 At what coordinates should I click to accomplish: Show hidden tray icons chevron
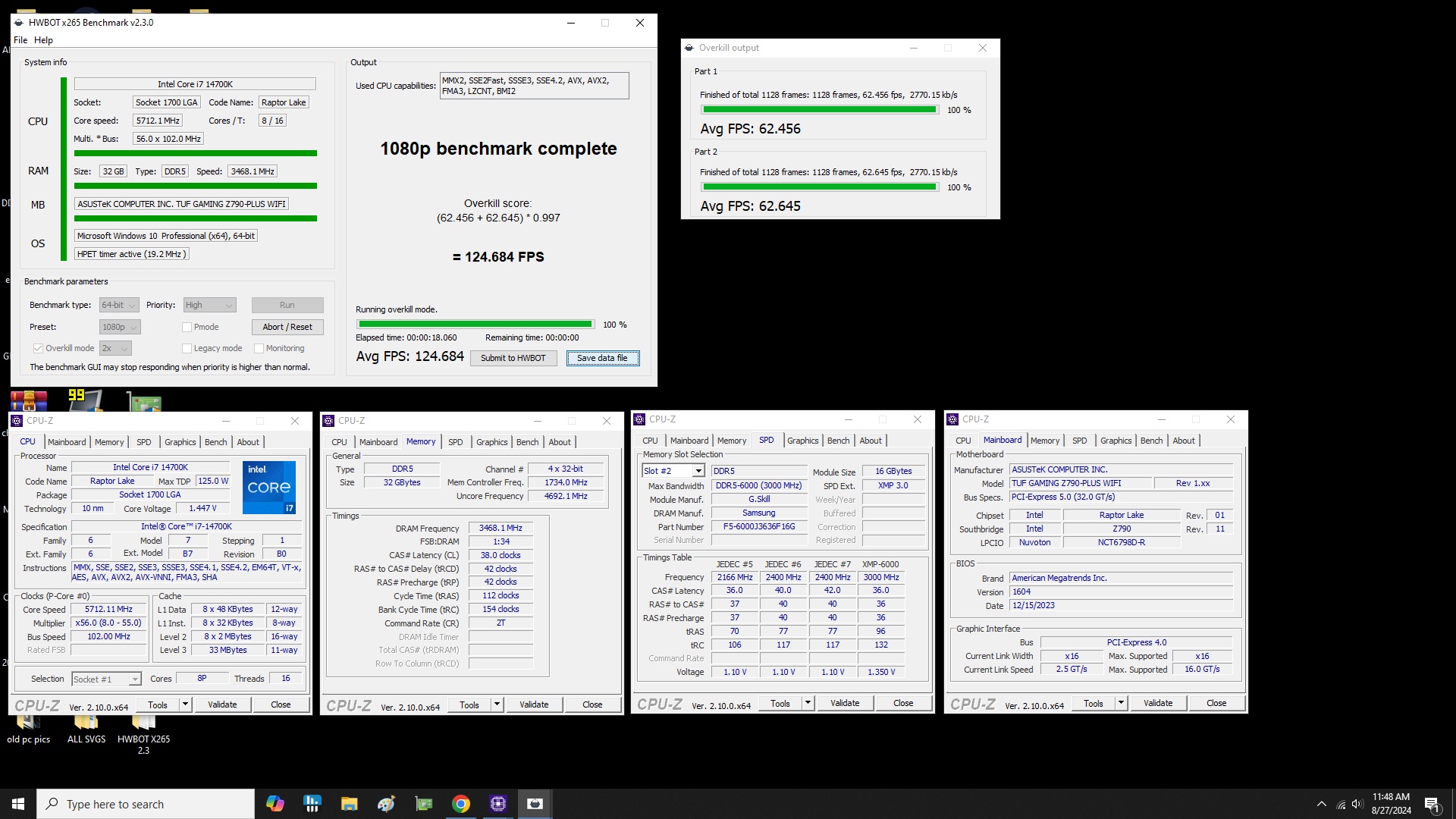[1322, 804]
